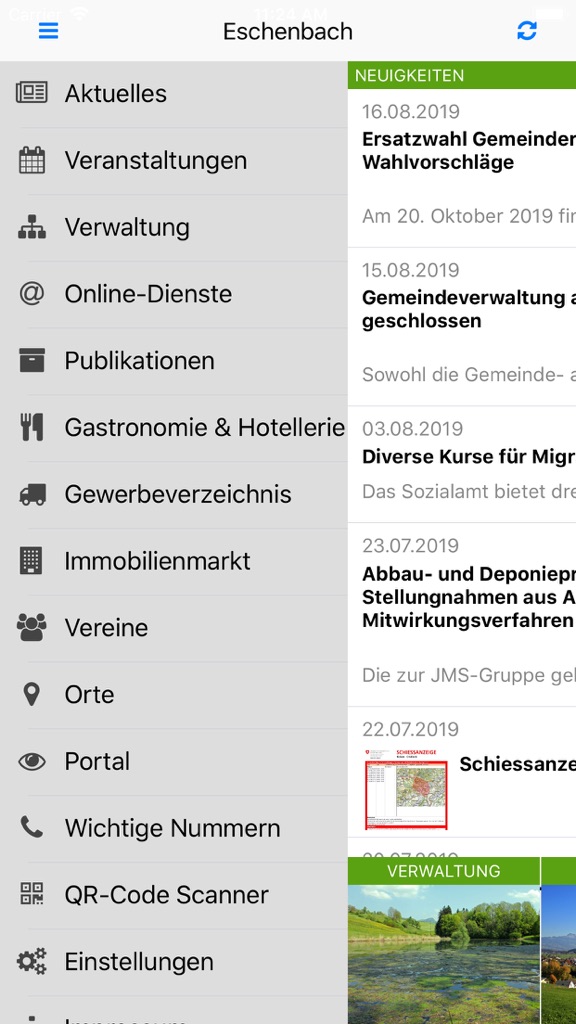Tap the Gewerbeverzeichnis truck icon
This screenshot has height=1024, width=576.
click(32, 494)
